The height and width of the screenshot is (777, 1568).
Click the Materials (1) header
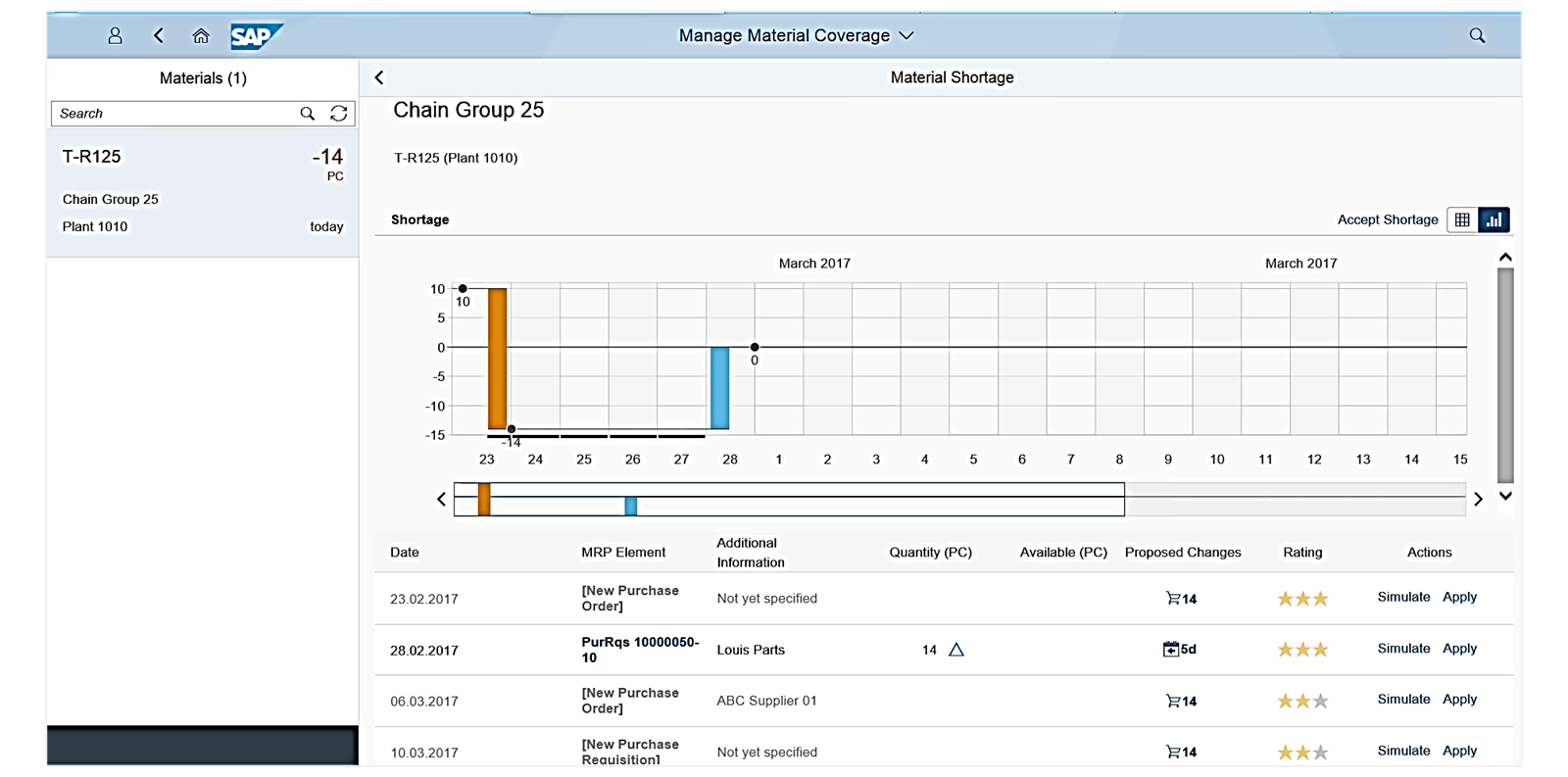[203, 78]
